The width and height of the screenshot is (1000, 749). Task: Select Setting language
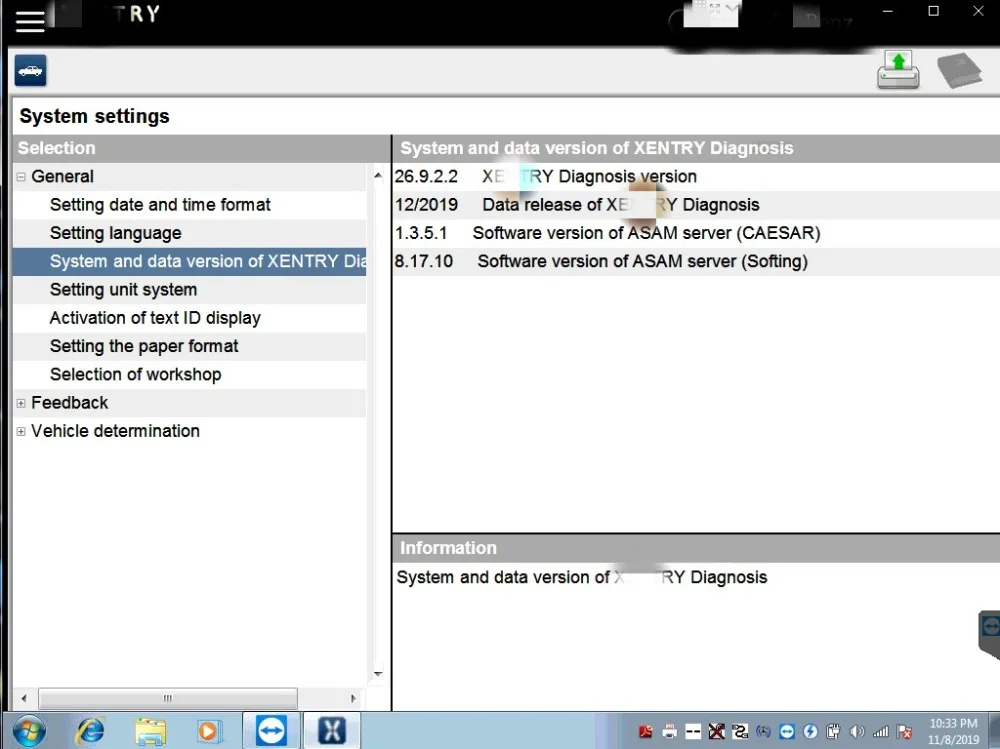click(115, 233)
